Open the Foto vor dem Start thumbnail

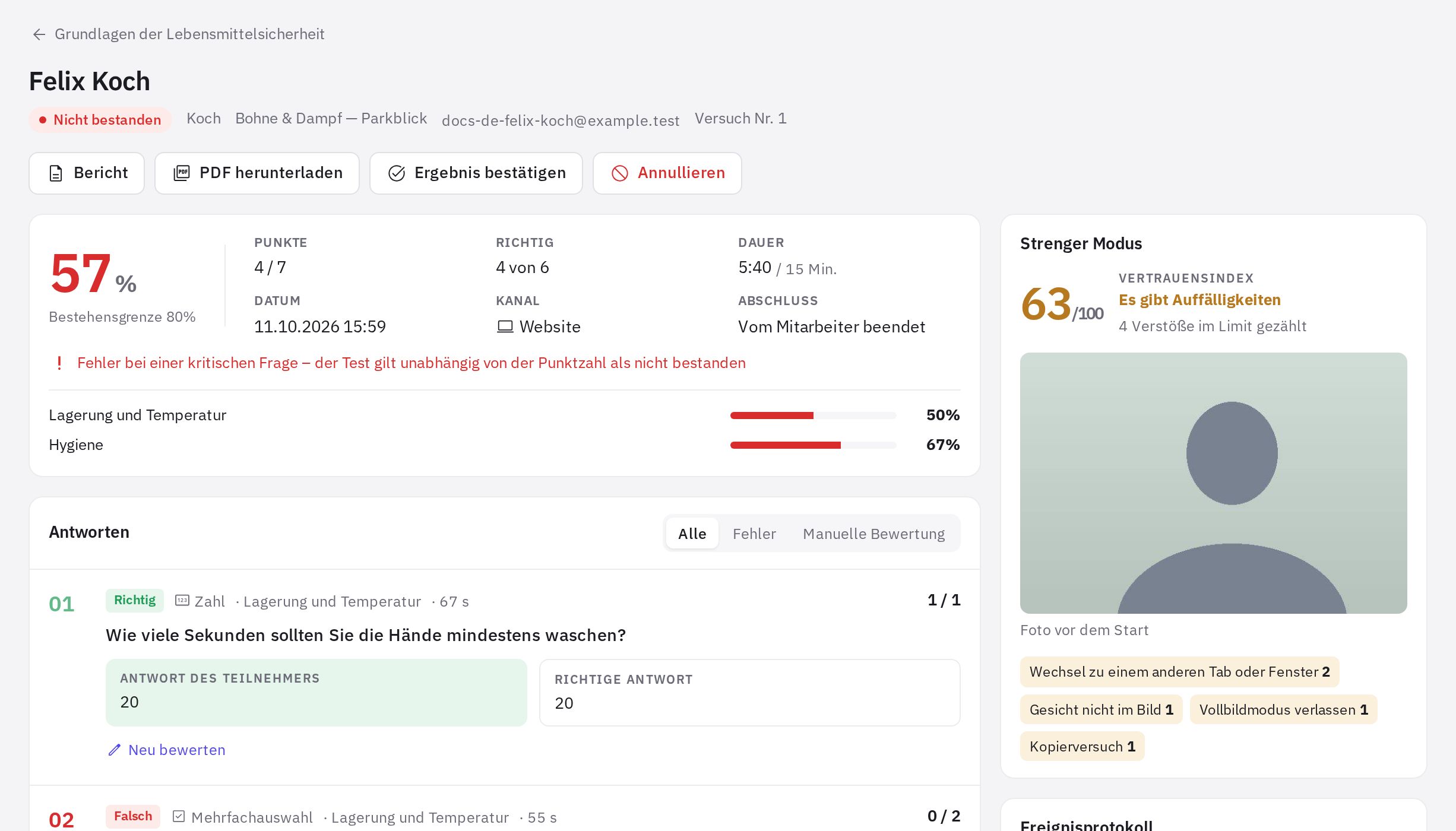coord(1213,483)
